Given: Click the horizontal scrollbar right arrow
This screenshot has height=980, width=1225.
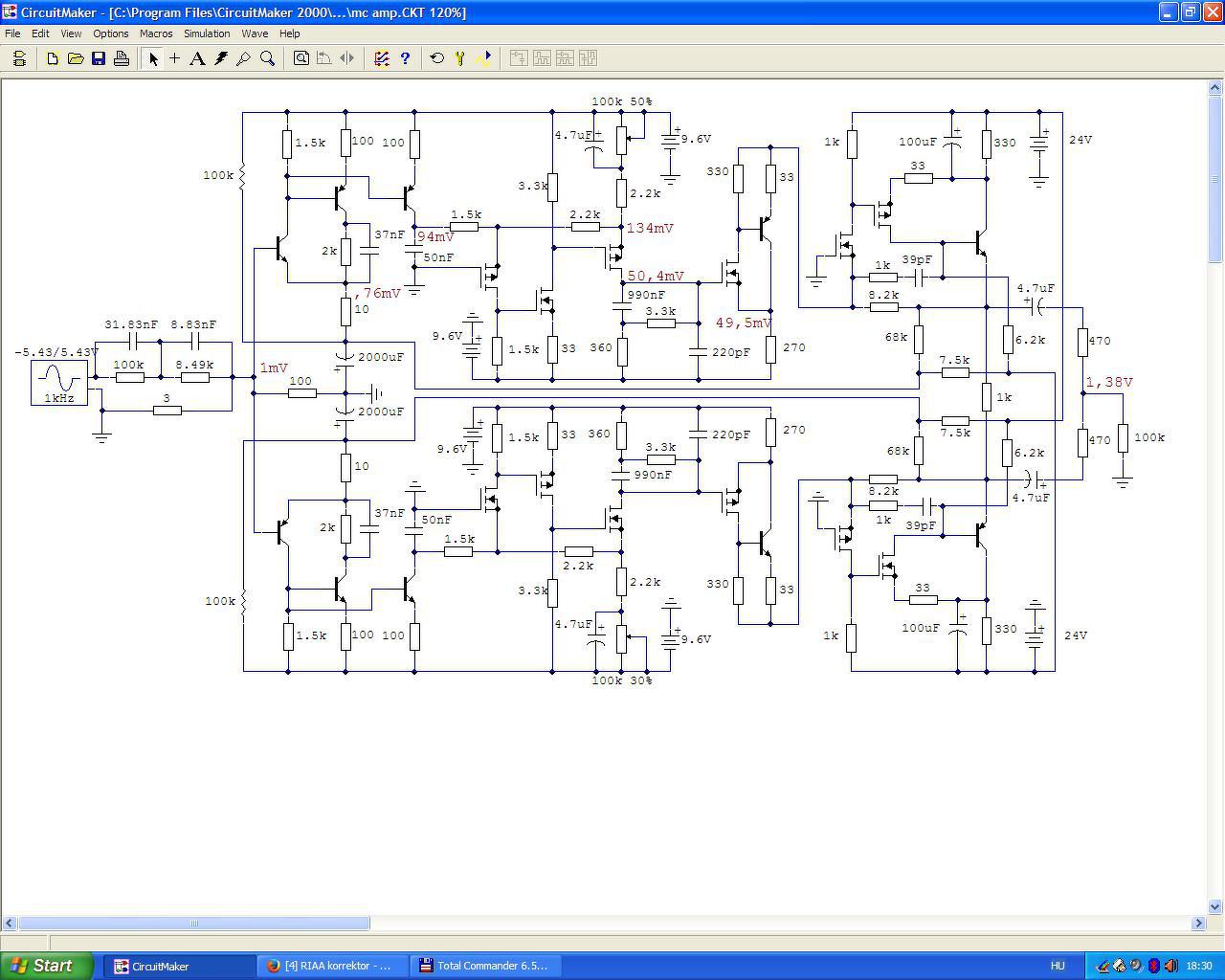Looking at the screenshot, I should [1198, 924].
